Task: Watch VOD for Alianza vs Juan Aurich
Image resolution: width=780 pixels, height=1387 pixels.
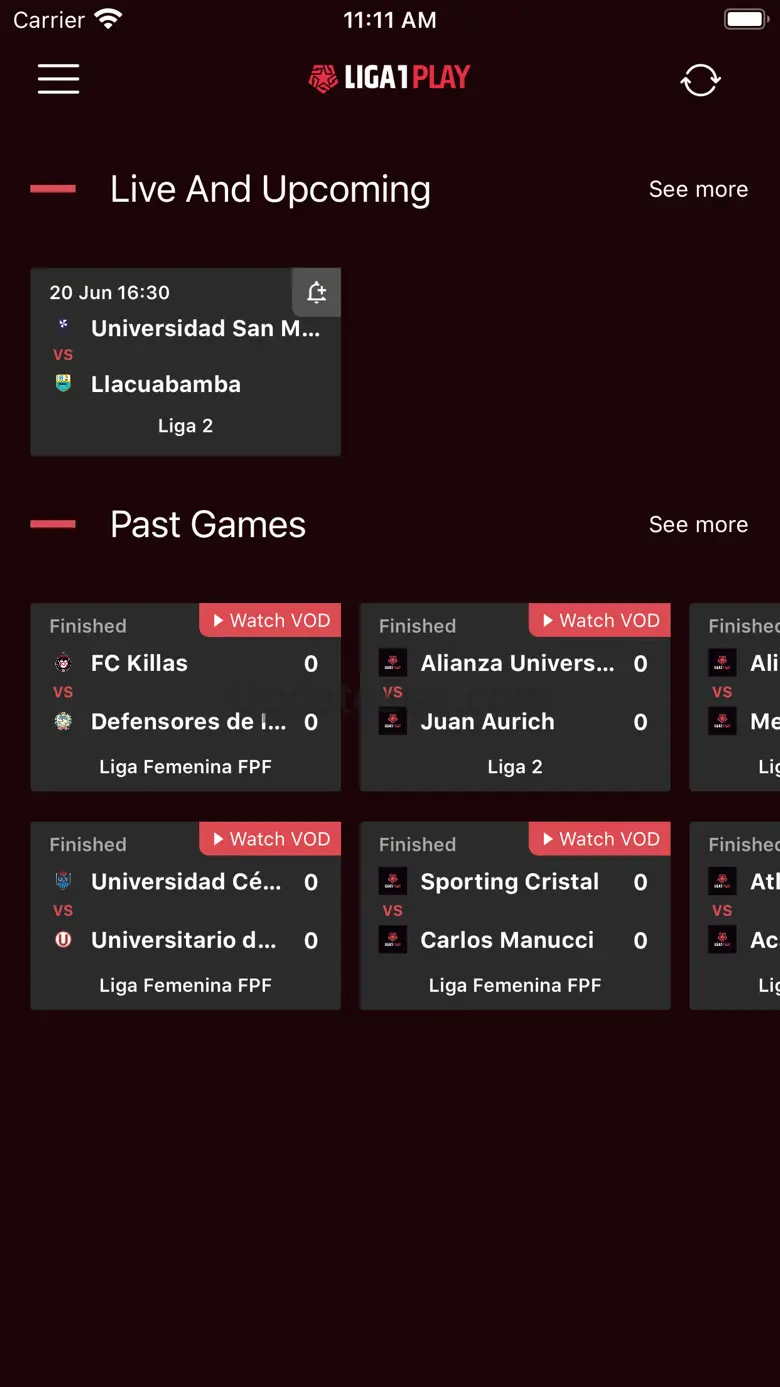Action: tap(600, 621)
